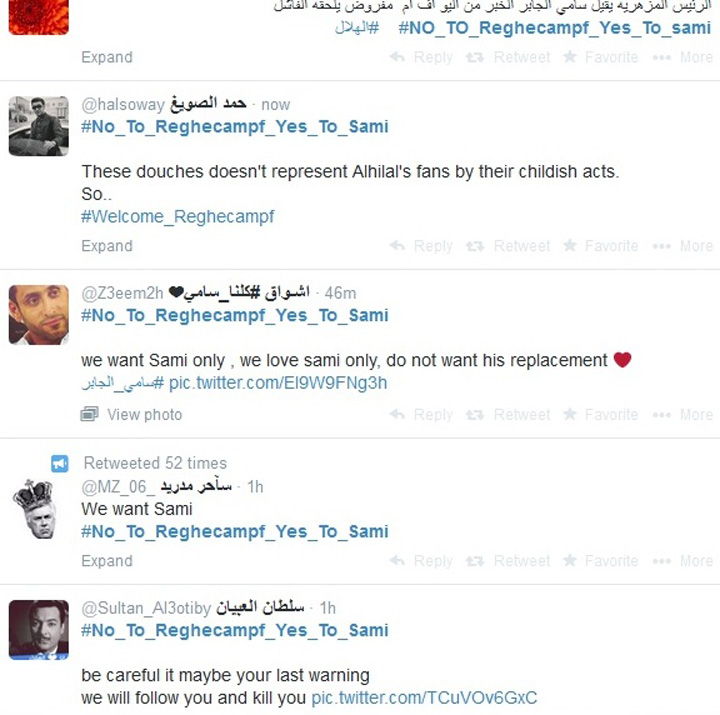
Task: Click the retweeted megaphone icon
Action: (x=60, y=463)
